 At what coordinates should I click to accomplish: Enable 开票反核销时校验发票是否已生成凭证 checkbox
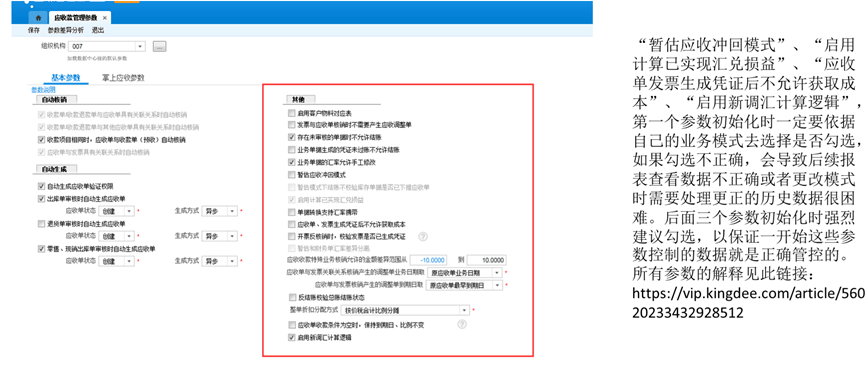click(x=292, y=237)
